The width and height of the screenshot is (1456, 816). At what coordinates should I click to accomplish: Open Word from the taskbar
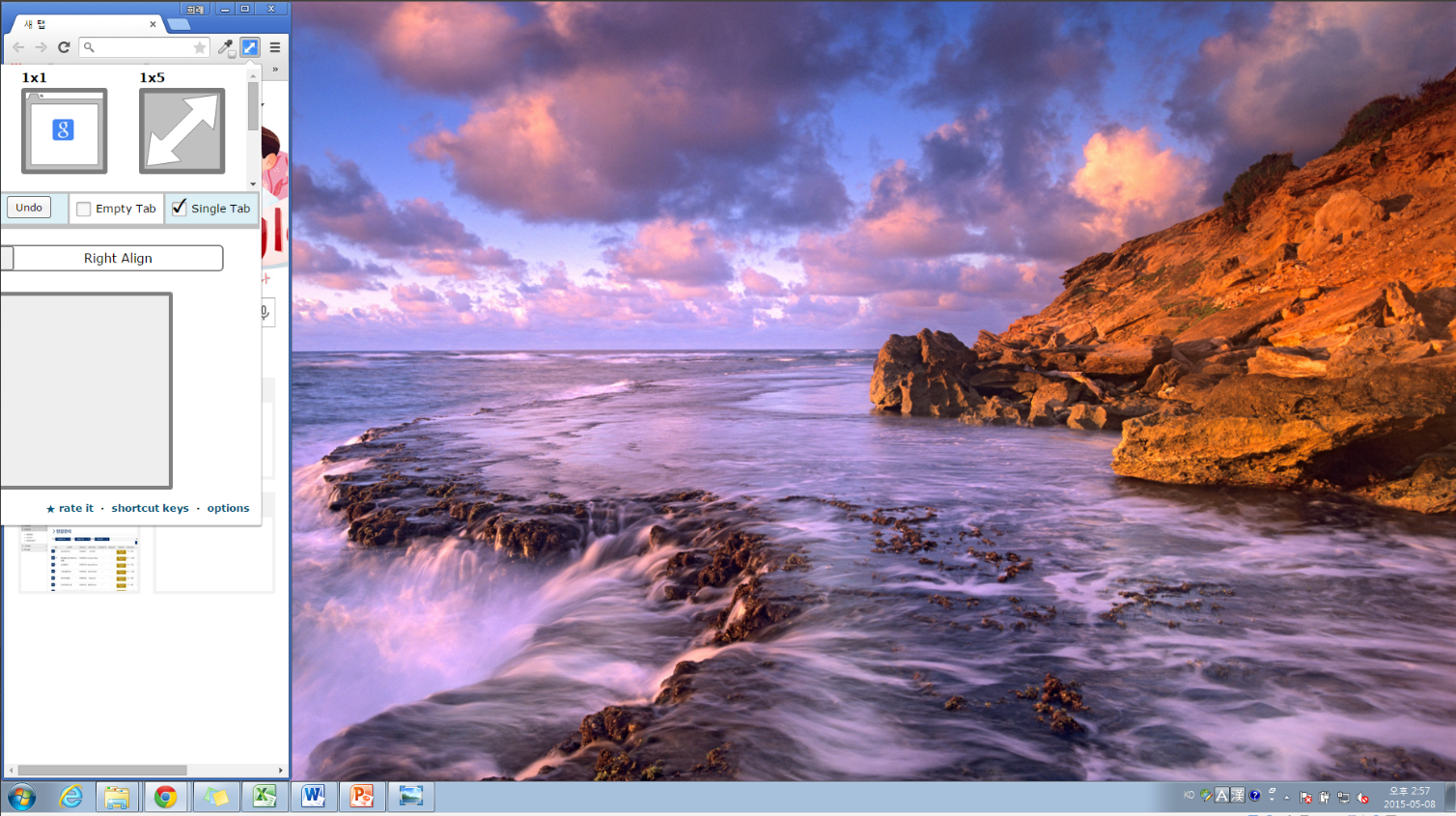click(313, 797)
